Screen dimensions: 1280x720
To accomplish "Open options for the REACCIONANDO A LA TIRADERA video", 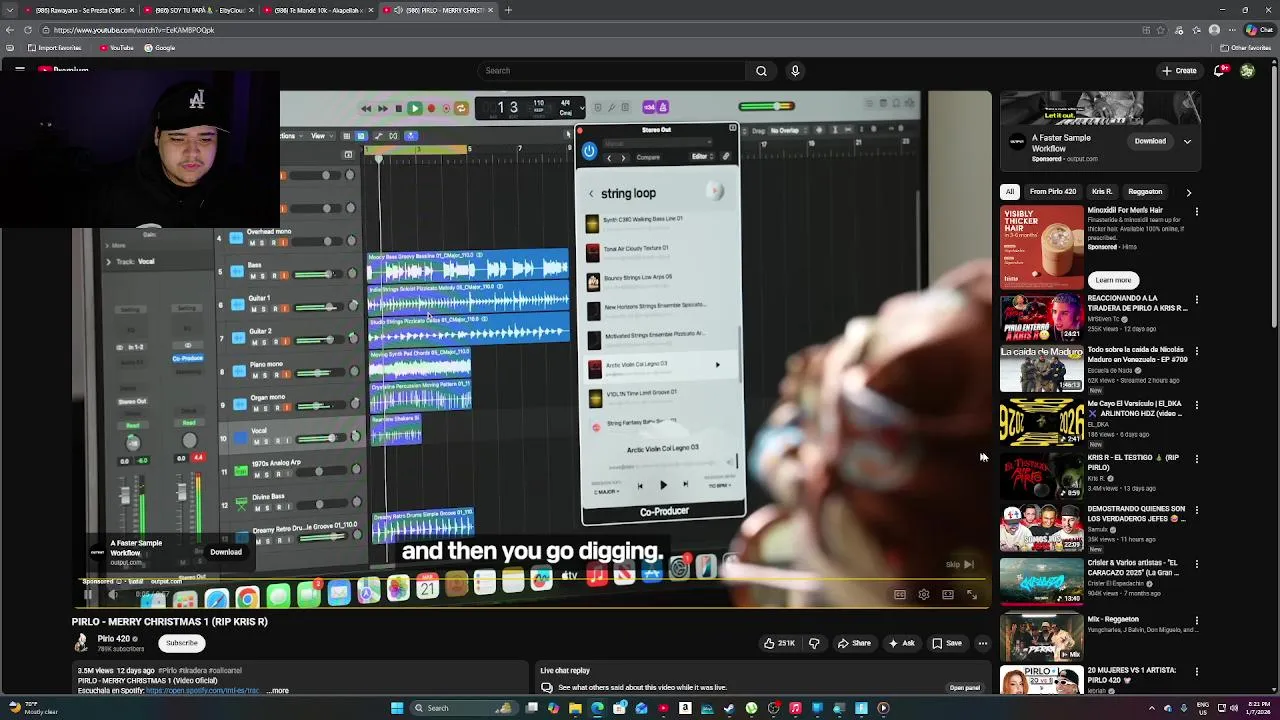I will point(1197,300).
